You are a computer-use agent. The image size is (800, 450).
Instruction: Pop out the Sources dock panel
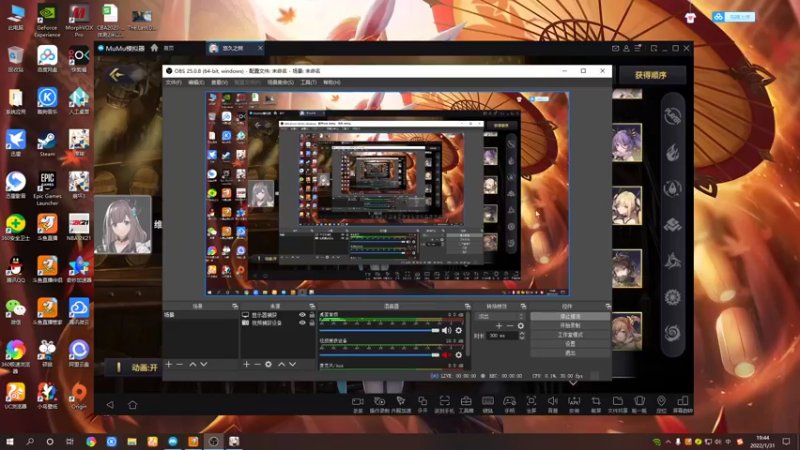(312, 306)
